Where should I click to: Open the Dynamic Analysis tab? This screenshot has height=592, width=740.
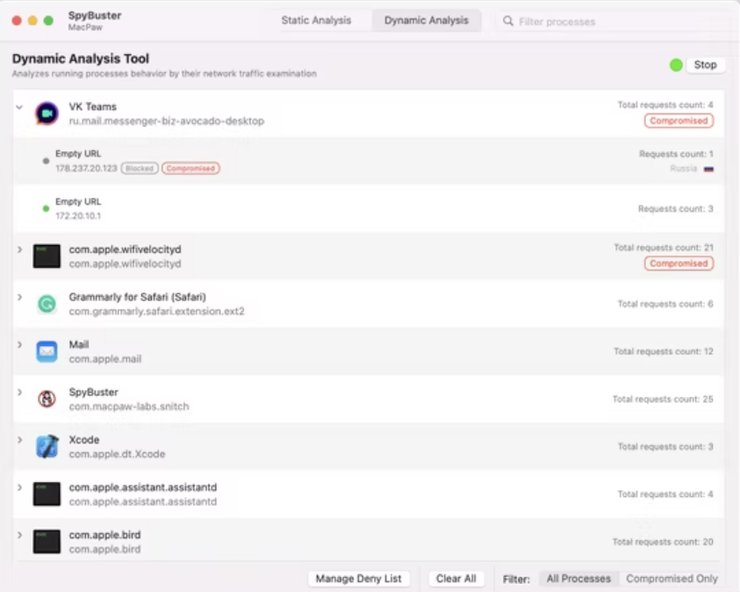click(426, 20)
